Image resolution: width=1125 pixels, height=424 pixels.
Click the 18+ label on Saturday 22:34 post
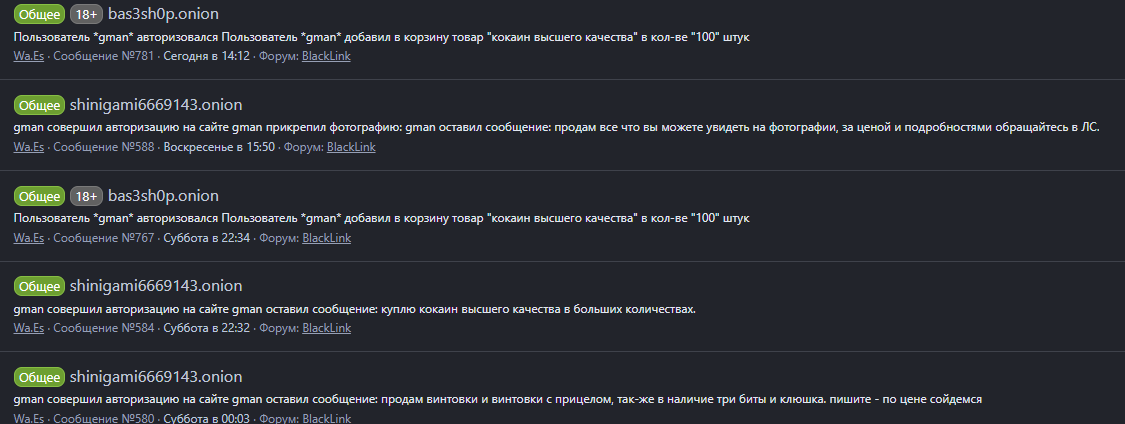pos(86,196)
